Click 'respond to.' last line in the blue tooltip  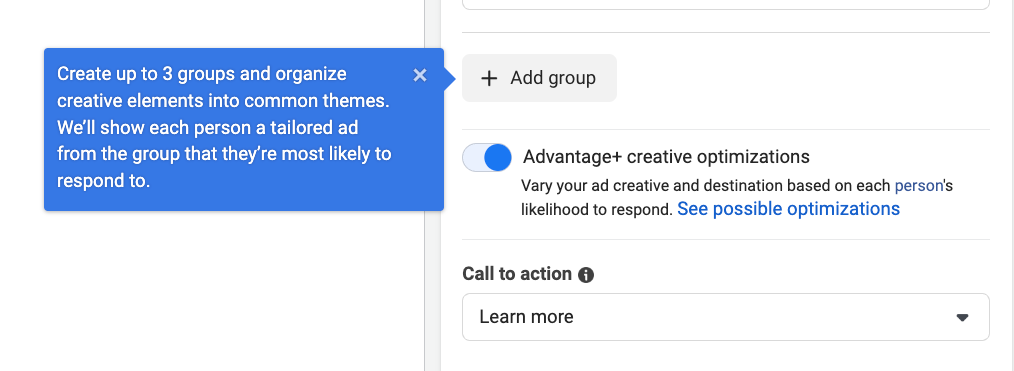[x=103, y=182]
